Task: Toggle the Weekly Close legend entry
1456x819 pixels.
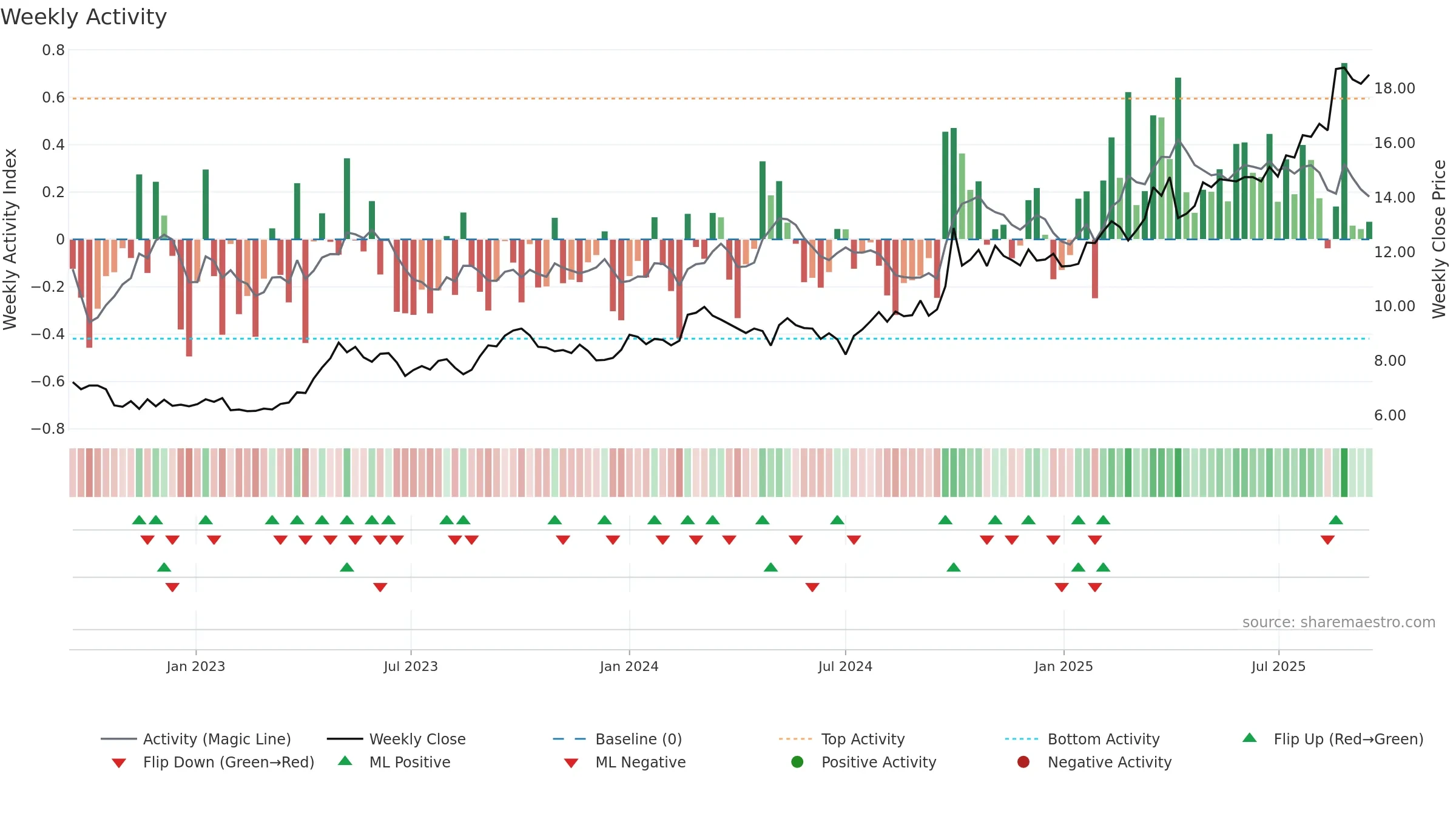Action: (396, 739)
